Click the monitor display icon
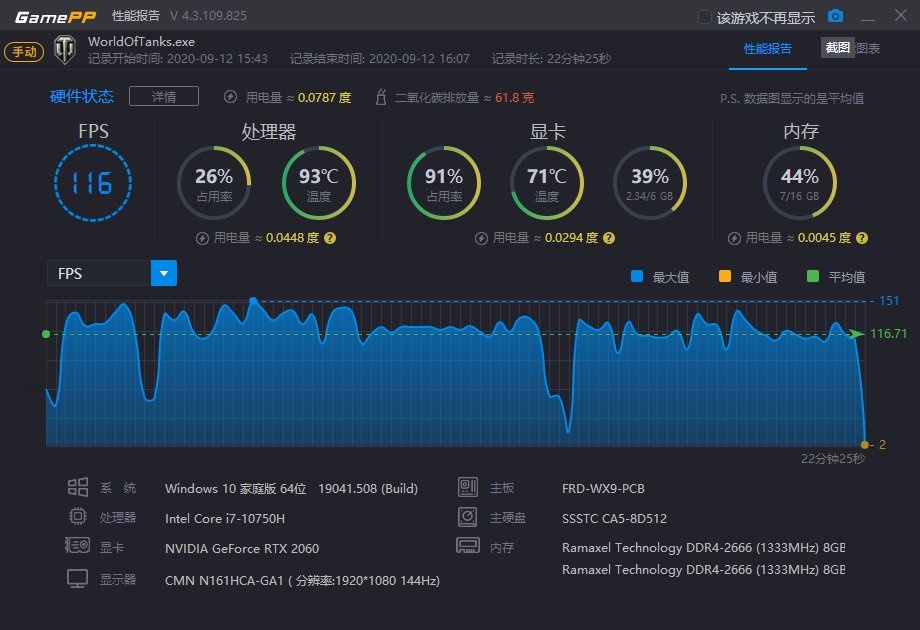920x630 pixels. tap(77, 579)
